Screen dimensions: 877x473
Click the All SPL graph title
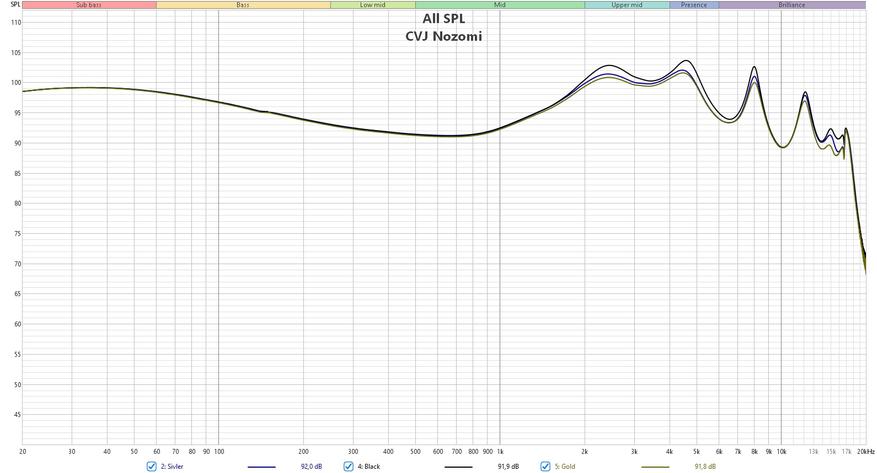444,18
